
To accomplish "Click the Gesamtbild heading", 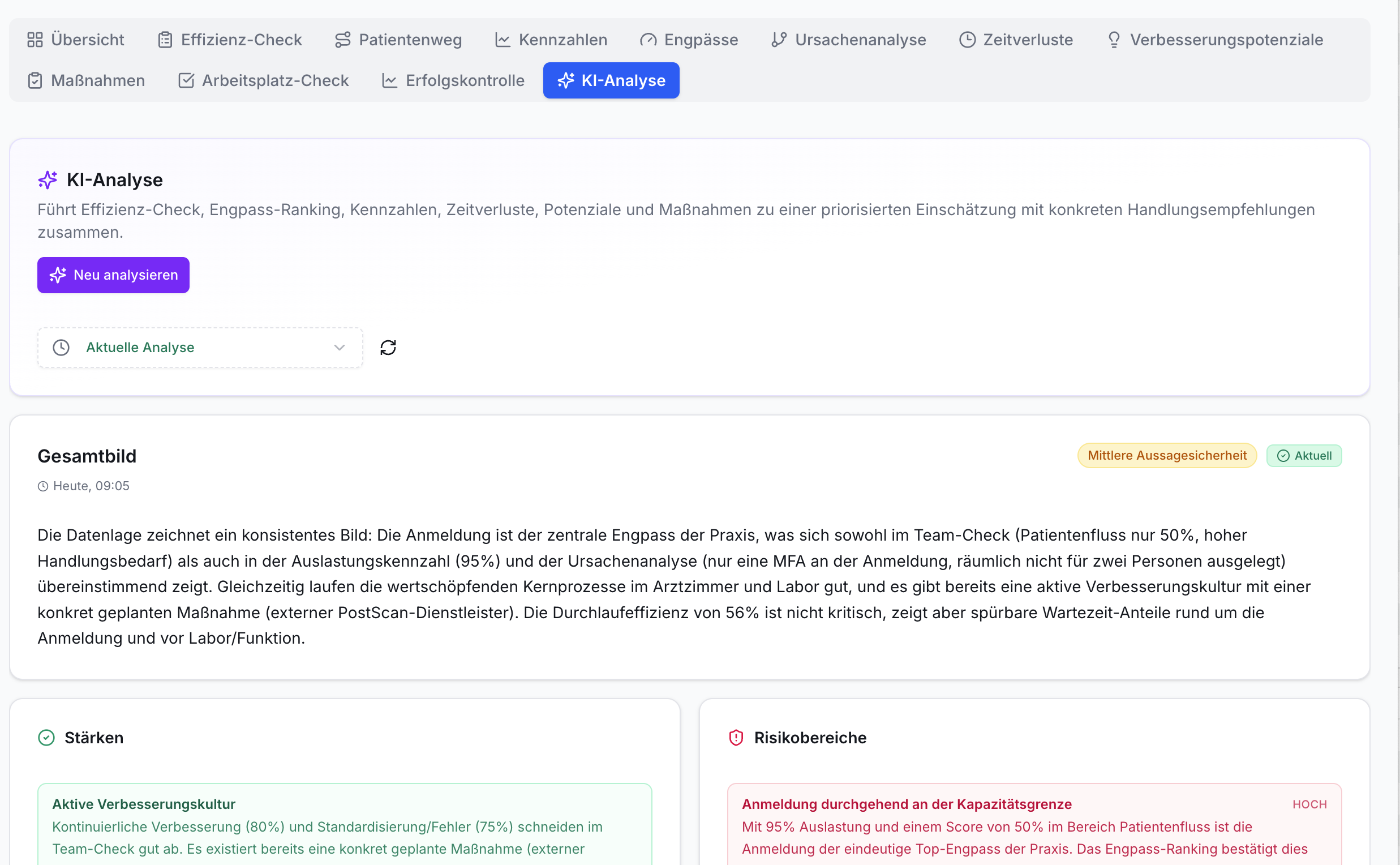I will 87,456.
